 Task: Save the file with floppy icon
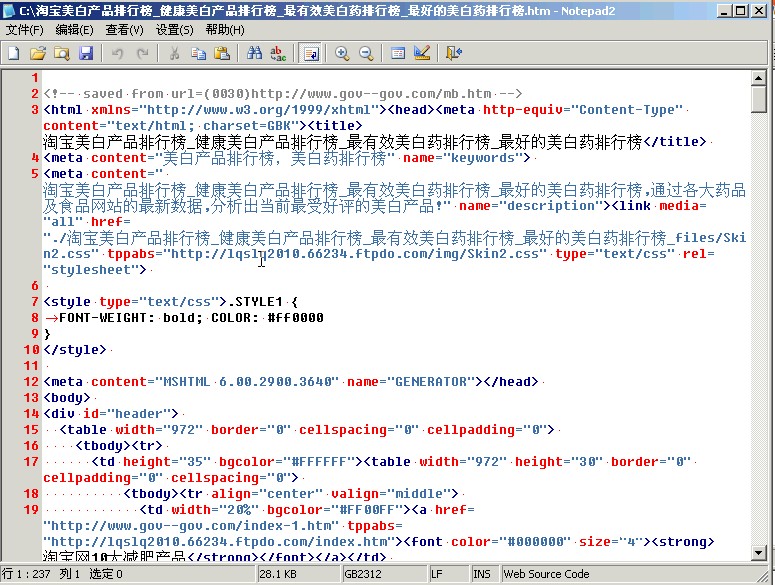tap(86, 53)
